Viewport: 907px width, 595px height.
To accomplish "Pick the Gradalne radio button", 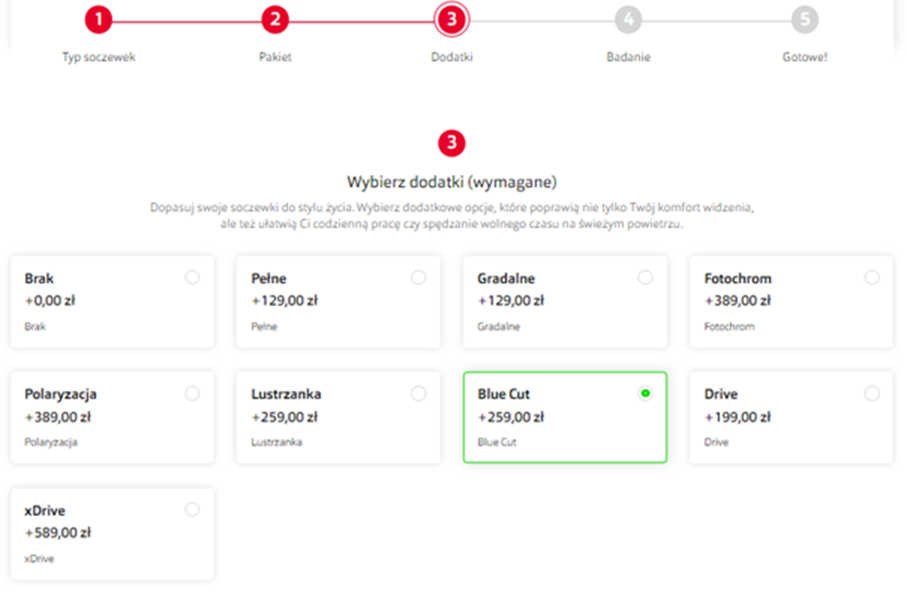I will pyautogui.click(x=645, y=278).
